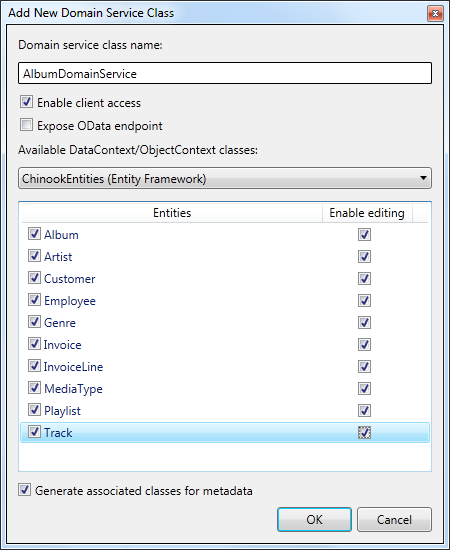Click the domain service class name field
This screenshot has width=450, height=550.
pyautogui.click(x=225, y=73)
